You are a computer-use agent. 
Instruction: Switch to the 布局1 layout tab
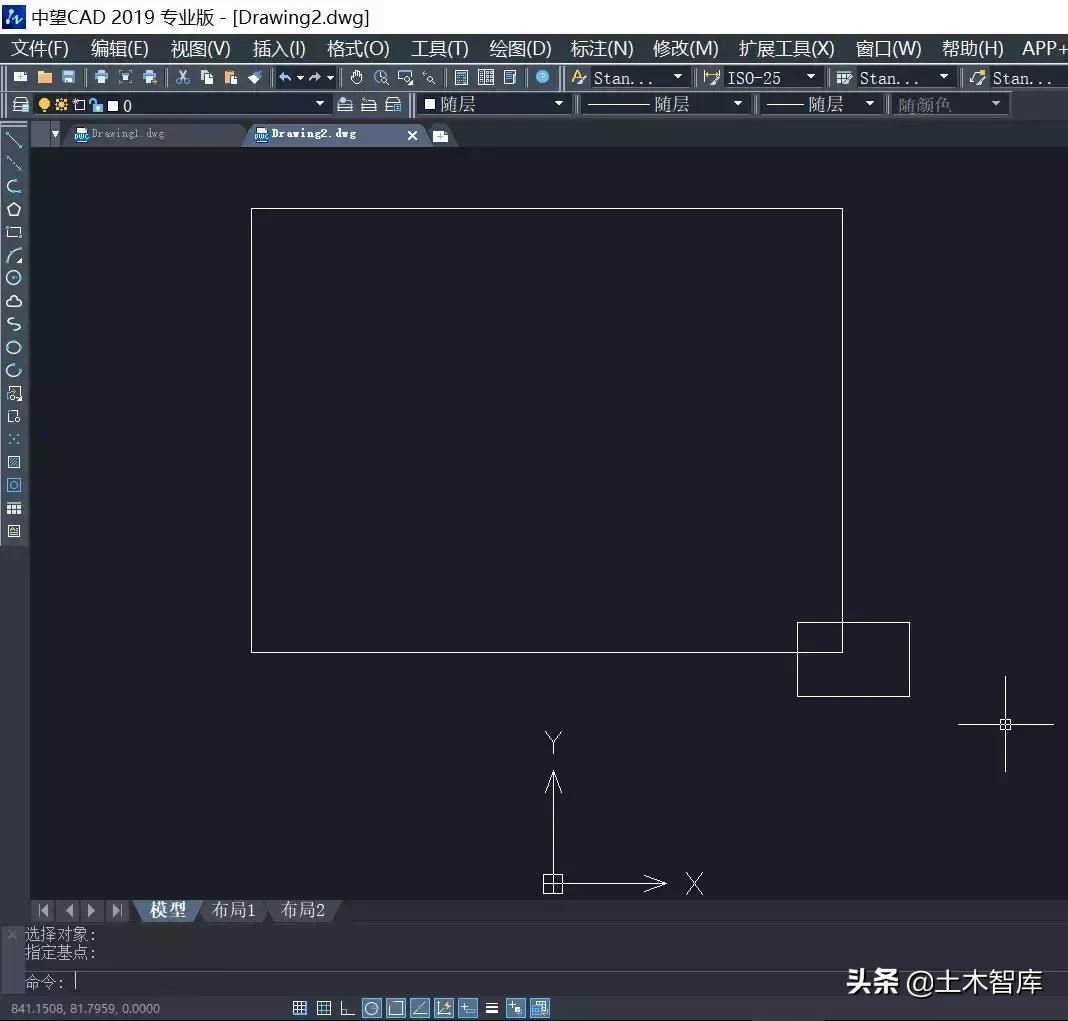233,910
